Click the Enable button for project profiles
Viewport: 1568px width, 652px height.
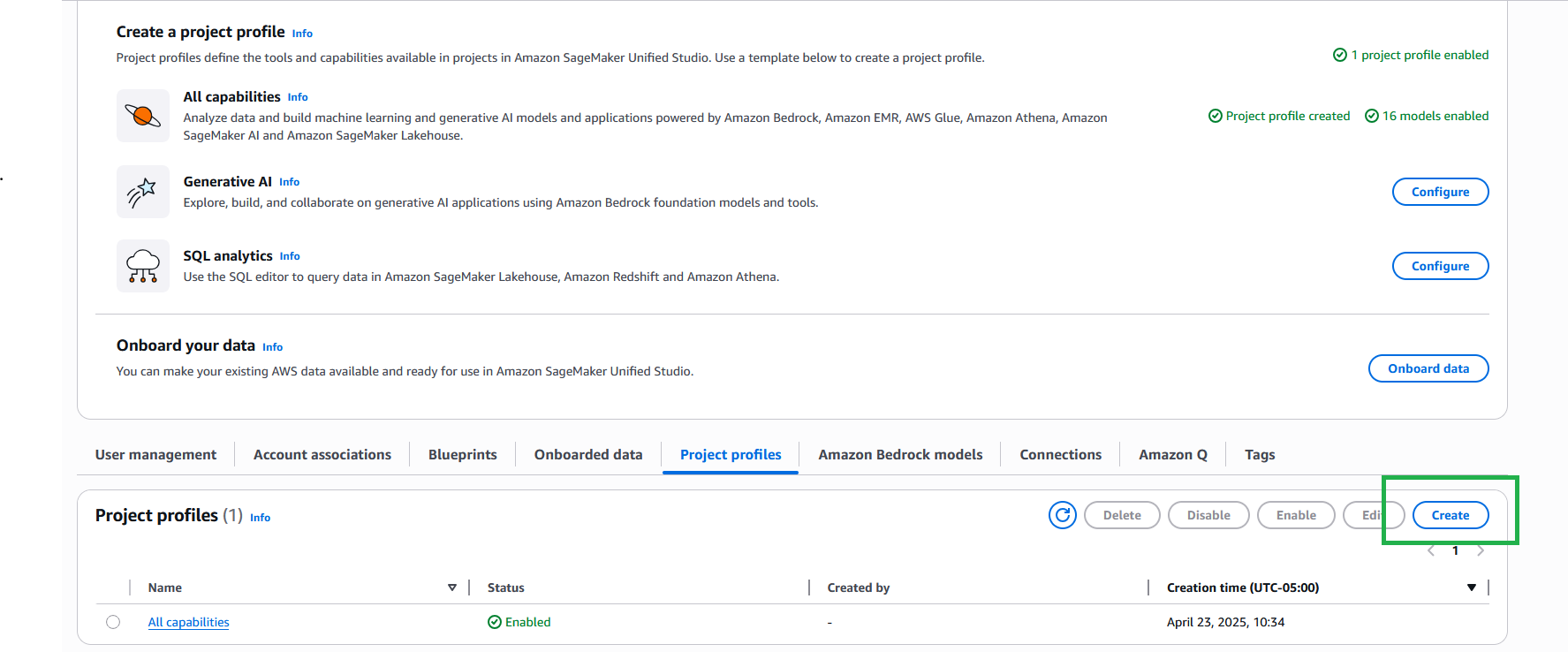click(x=1296, y=515)
